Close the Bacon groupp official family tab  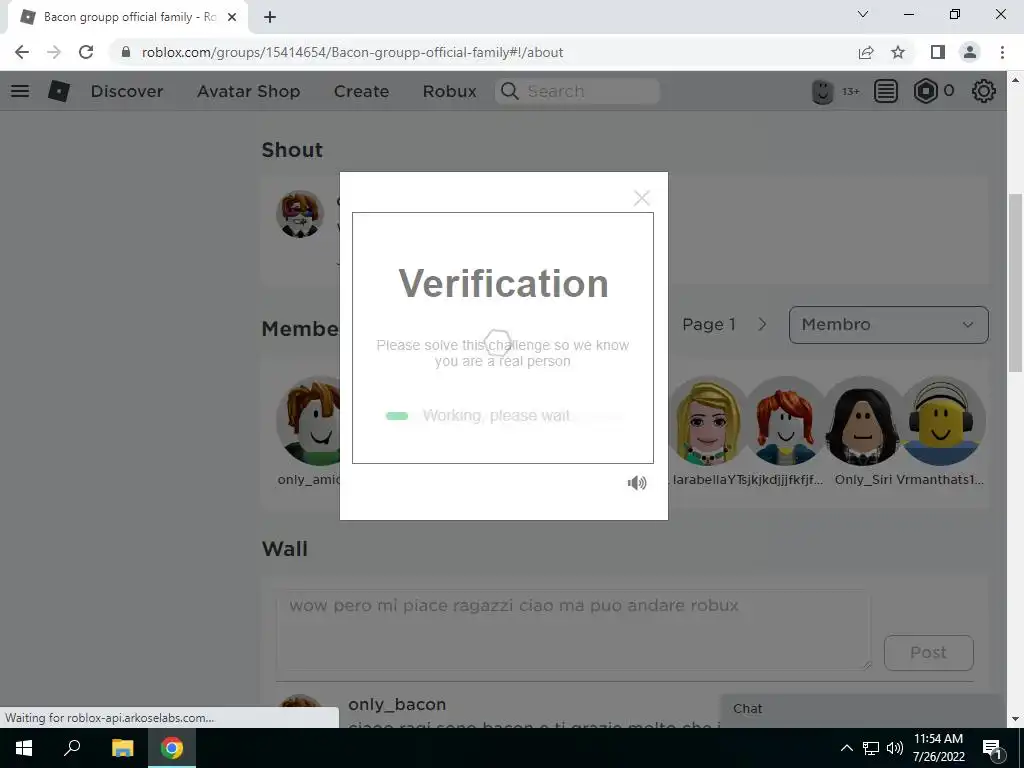pos(232,17)
